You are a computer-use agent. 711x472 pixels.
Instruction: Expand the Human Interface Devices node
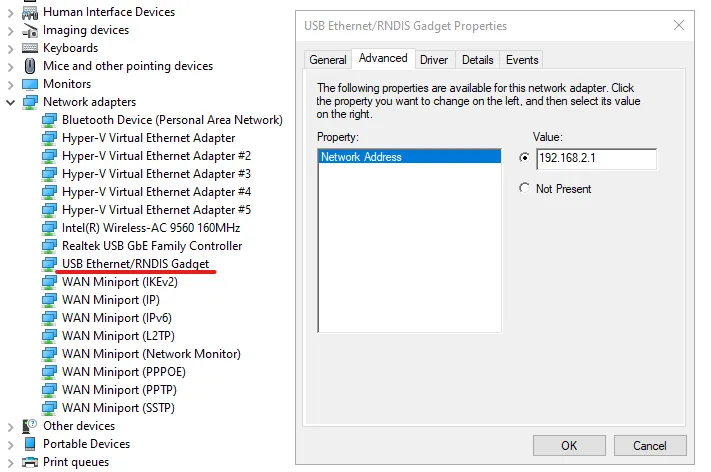11,12
